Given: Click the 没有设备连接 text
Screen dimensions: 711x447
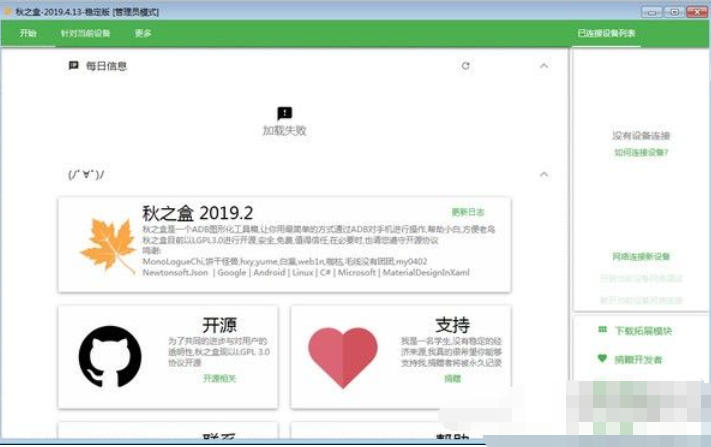Looking at the screenshot, I should click(641, 136).
